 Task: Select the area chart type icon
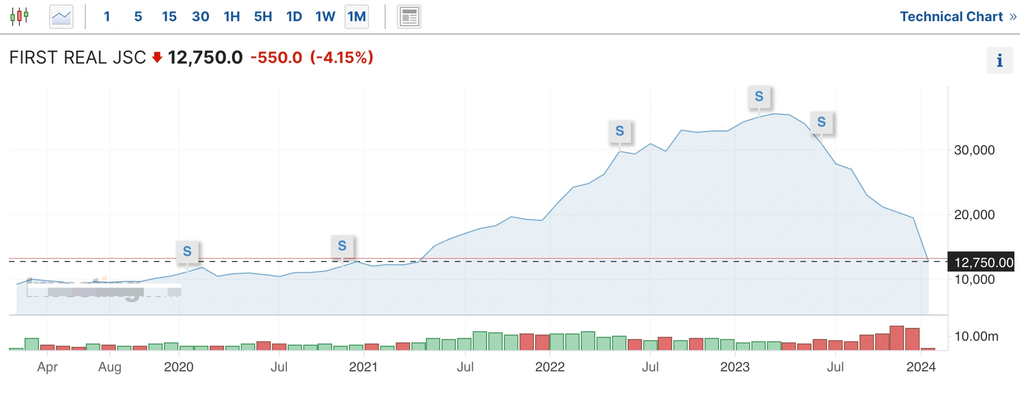pyautogui.click(x=62, y=16)
